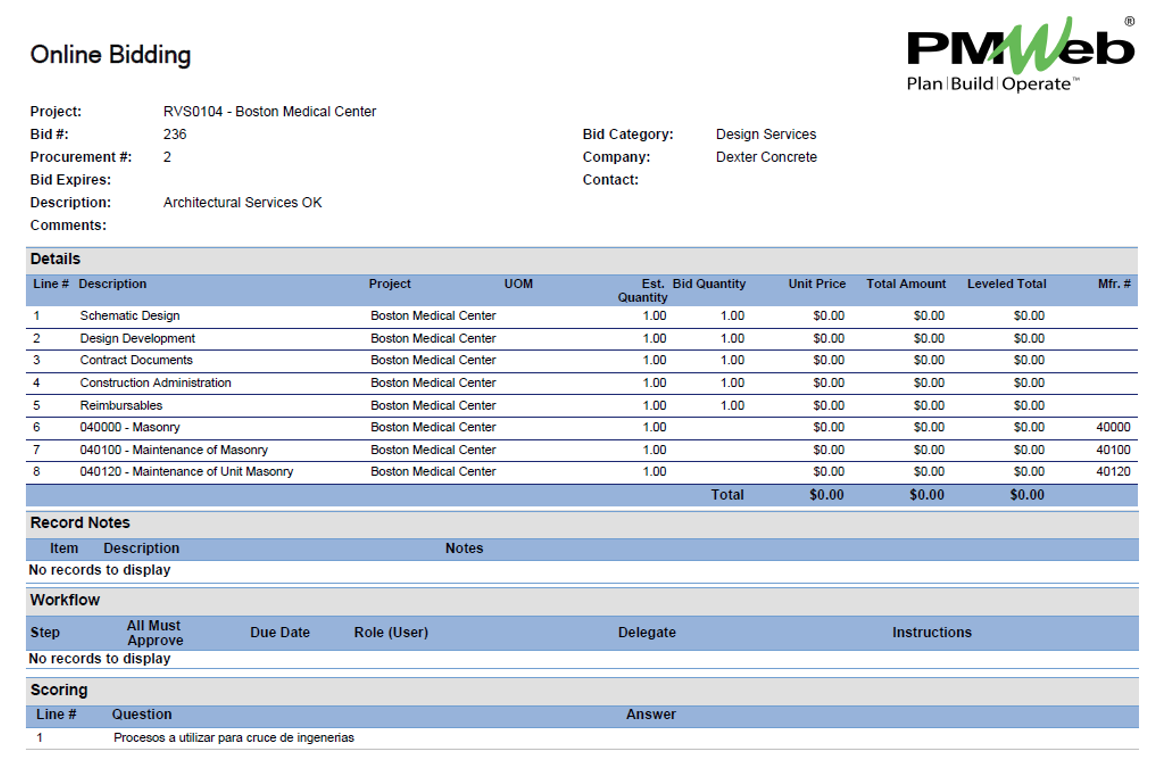Click the 'Est. Quantity' column header
Image resolution: width=1165 pixels, height=771 pixels.
(x=643, y=290)
